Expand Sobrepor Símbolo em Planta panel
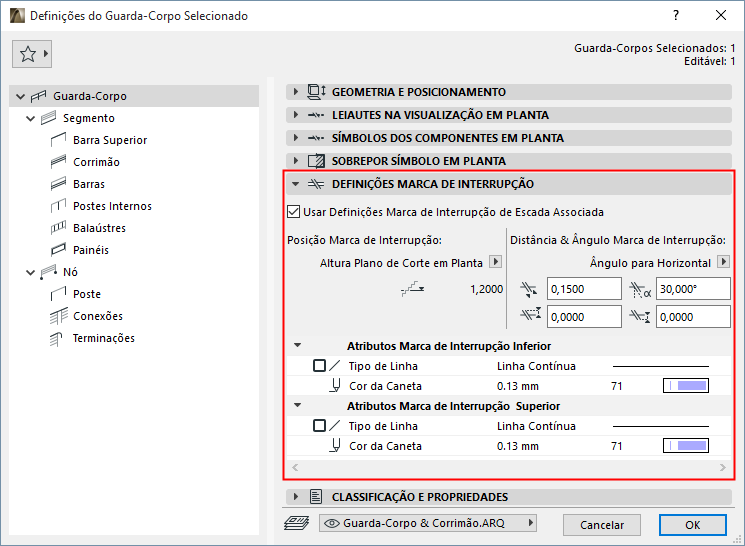Viewport: 745px width, 546px height. (x=296, y=161)
